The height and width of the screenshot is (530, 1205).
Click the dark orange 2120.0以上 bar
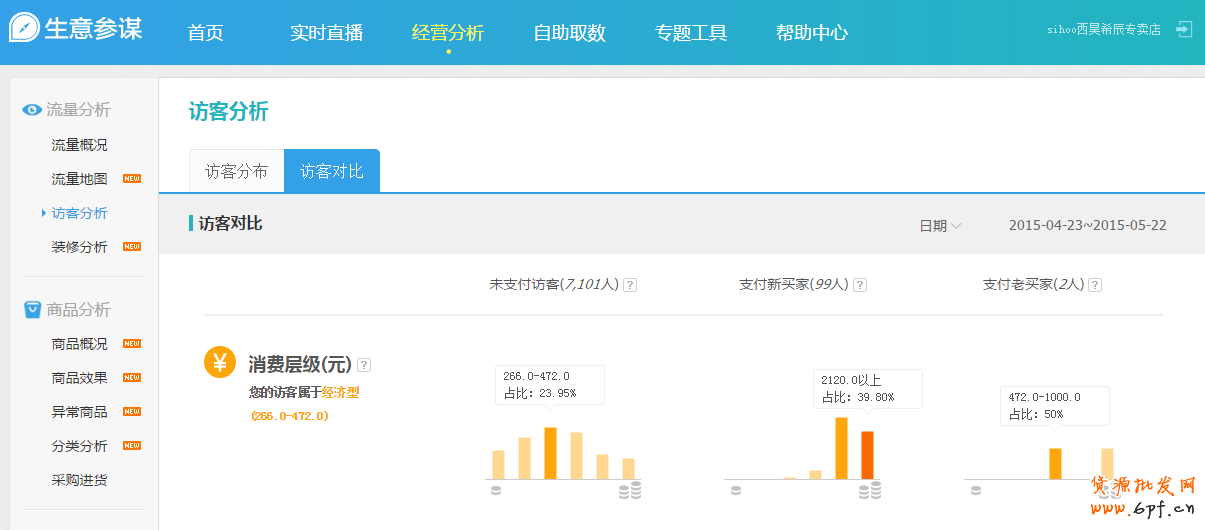[x=867, y=455]
